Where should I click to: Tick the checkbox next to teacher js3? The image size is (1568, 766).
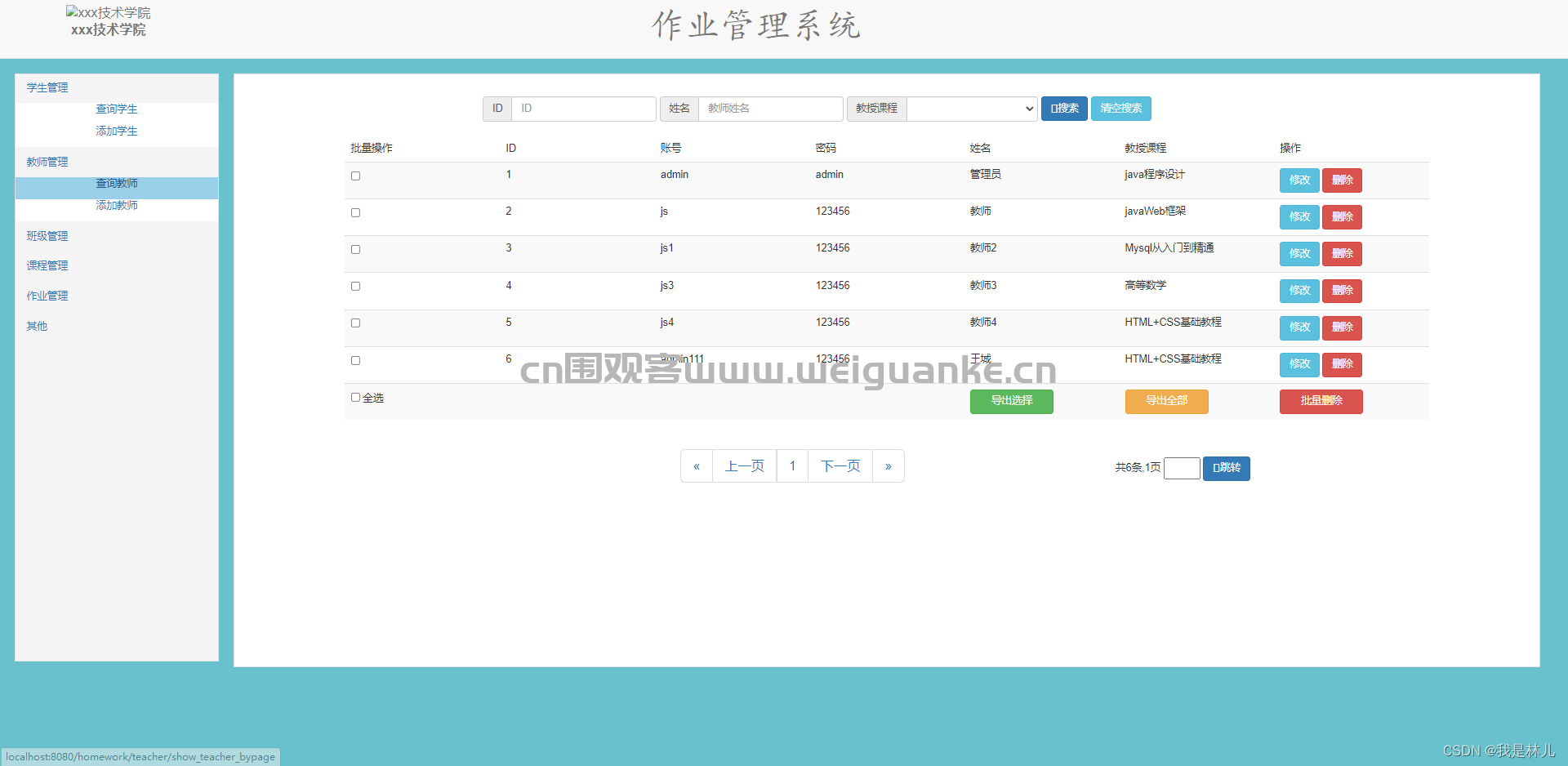click(355, 286)
